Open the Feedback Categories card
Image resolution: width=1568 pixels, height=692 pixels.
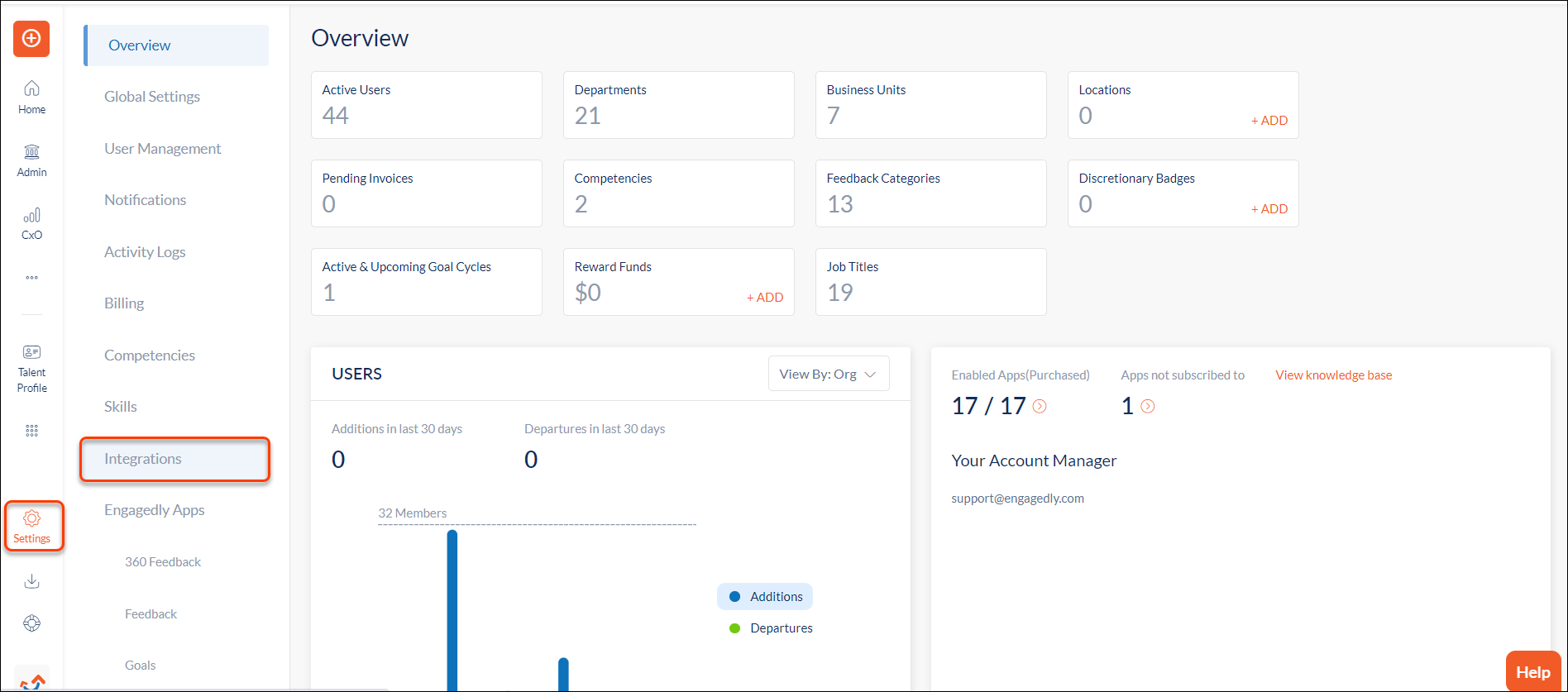(931, 193)
